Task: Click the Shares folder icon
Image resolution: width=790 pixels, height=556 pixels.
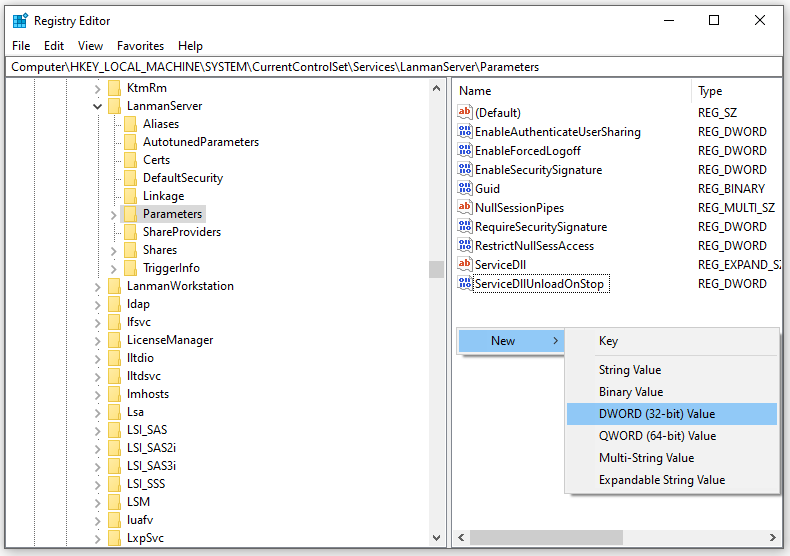Action: [x=130, y=250]
